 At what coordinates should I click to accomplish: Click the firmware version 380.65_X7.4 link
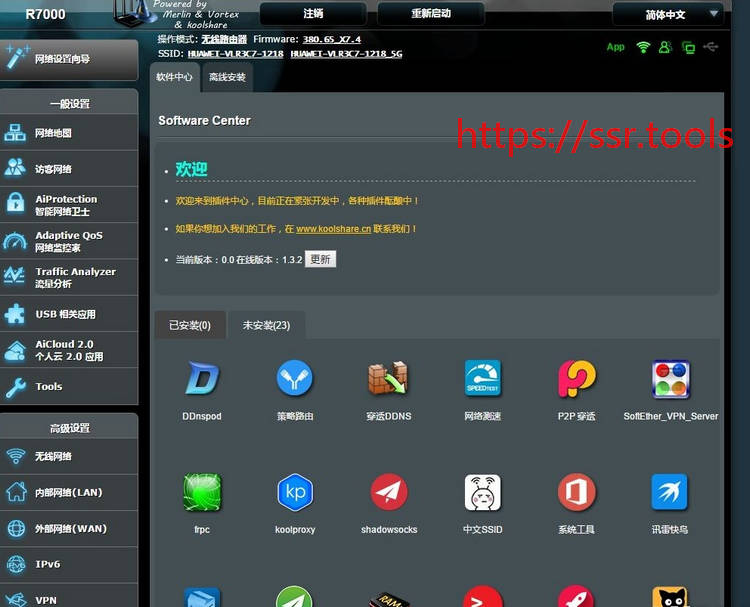[x=331, y=39]
